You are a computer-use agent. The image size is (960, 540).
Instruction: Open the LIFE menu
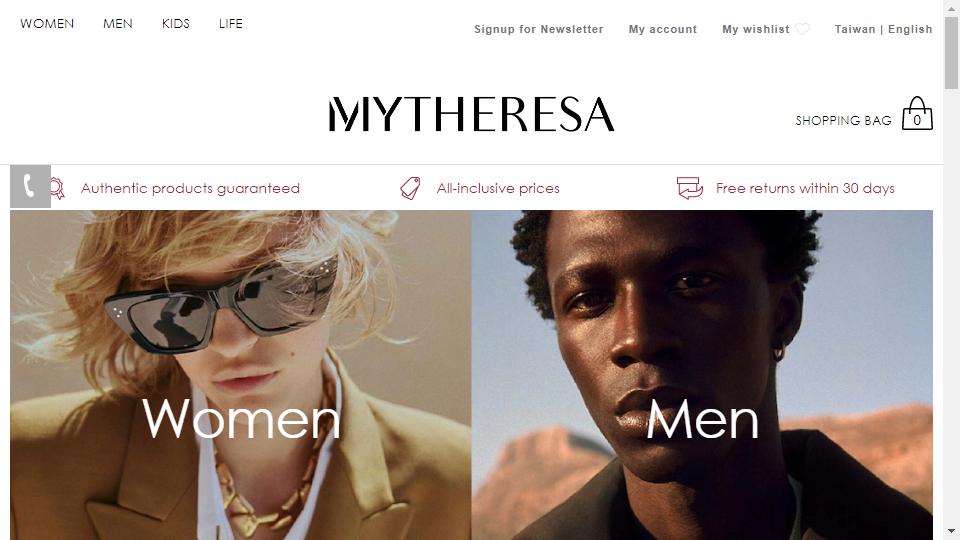pyautogui.click(x=231, y=23)
